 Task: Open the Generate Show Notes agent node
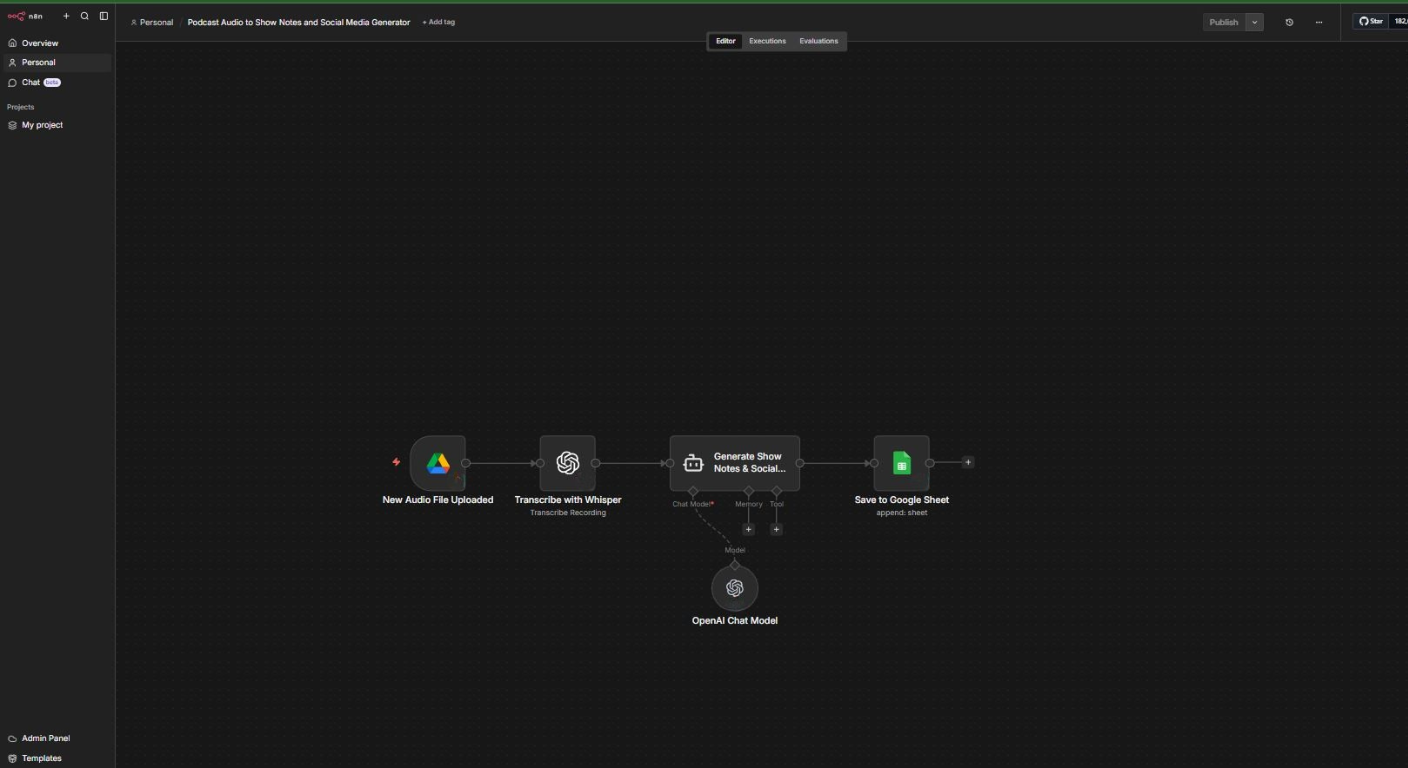coord(735,462)
